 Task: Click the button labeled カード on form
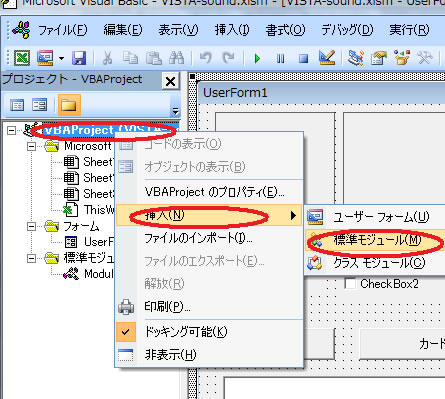403,344
